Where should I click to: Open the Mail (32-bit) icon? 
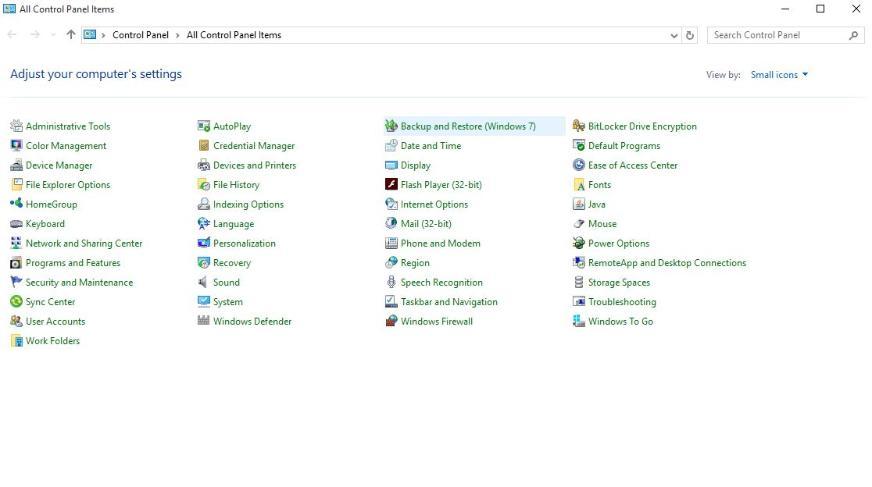click(391, 223)
